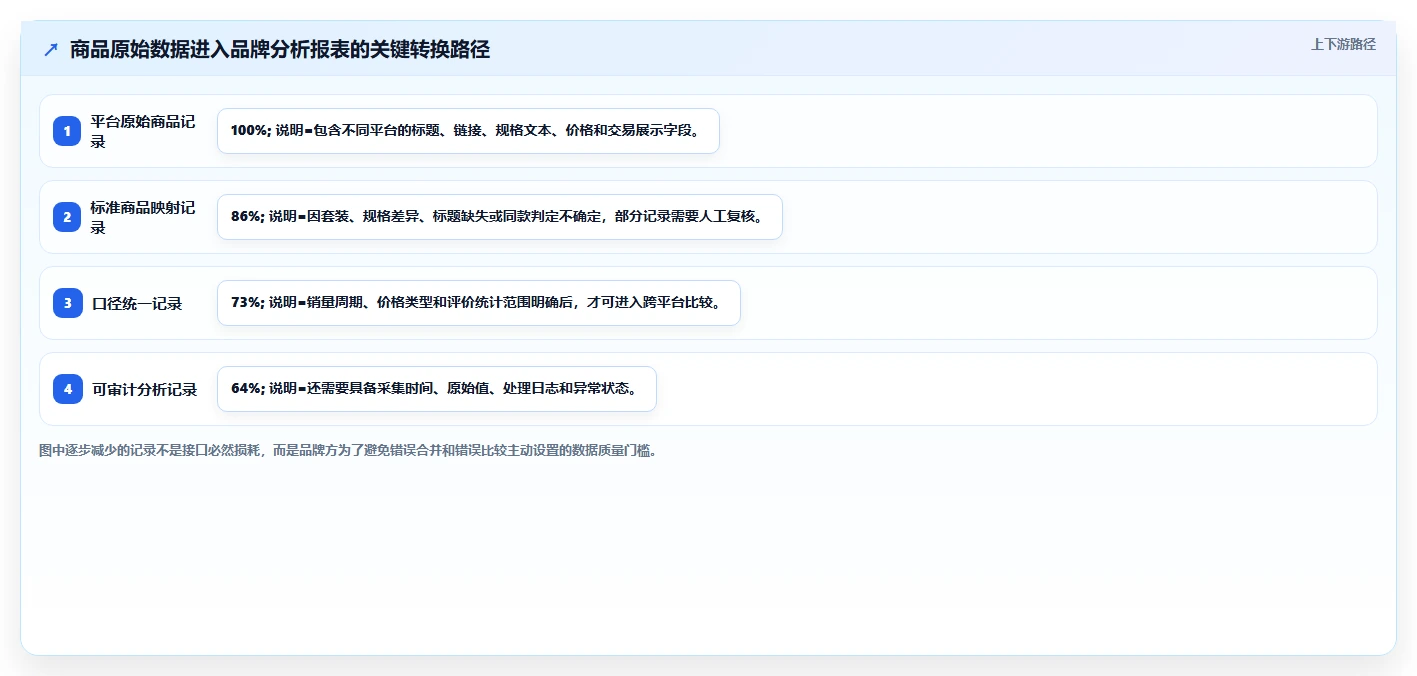
Task: Click the 100% description box
Action: pos(468,131)
